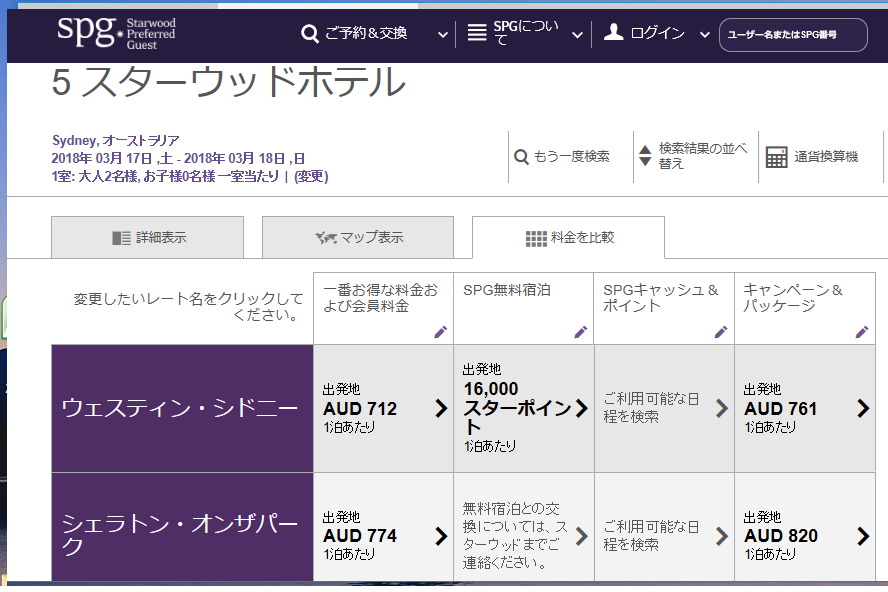This screenshot has height=592, width=888.
Task: Select the 16,000 スターポイント rate cell
Action: tap(524, 408)
